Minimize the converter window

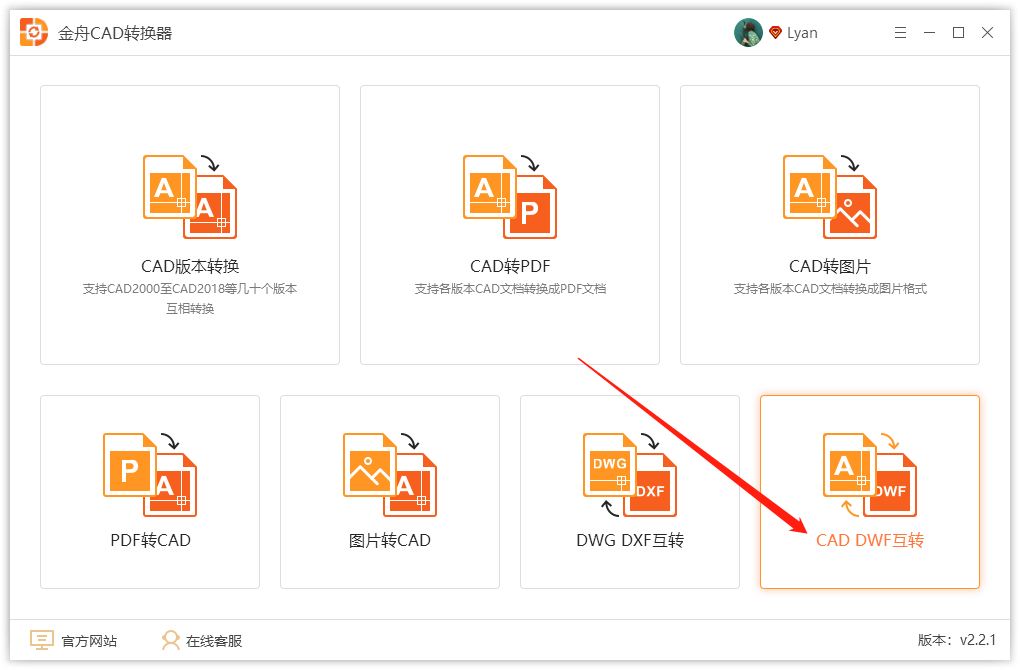click(929, 33)
